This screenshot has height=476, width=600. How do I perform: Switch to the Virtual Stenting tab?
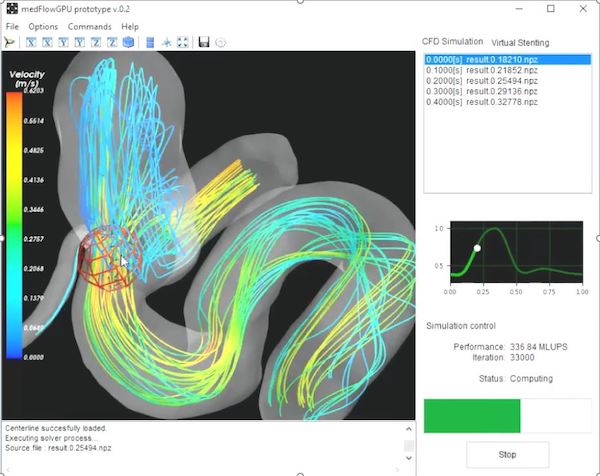[520, 43]
